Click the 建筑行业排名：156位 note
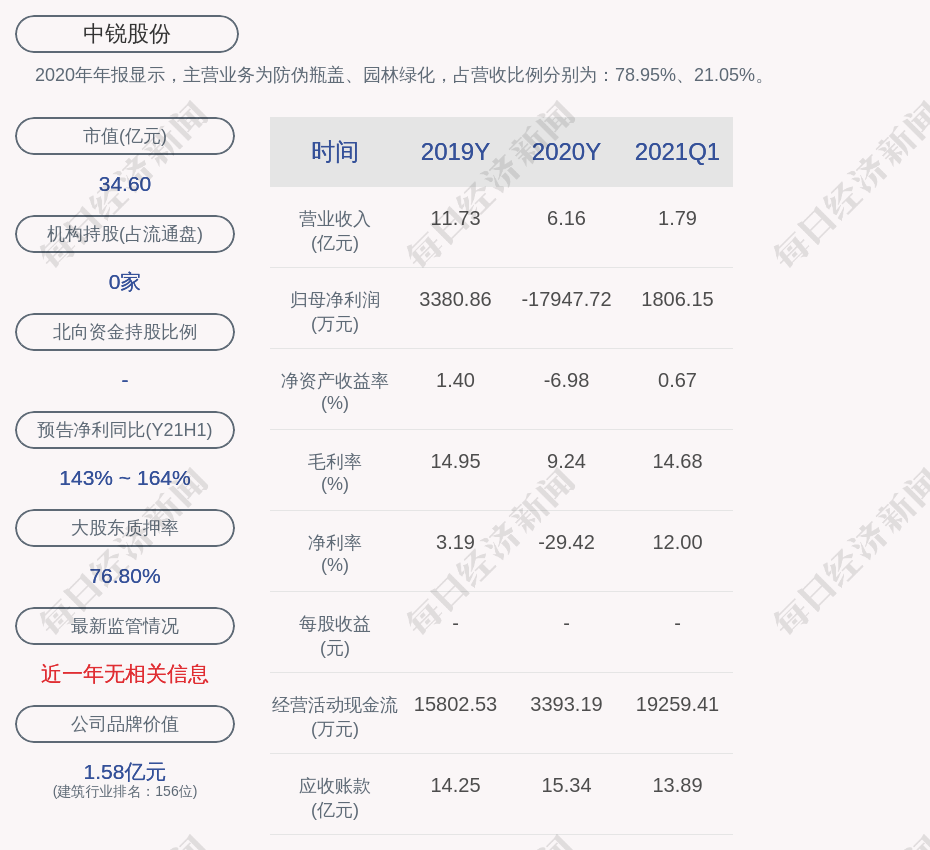 pos(125,791)
